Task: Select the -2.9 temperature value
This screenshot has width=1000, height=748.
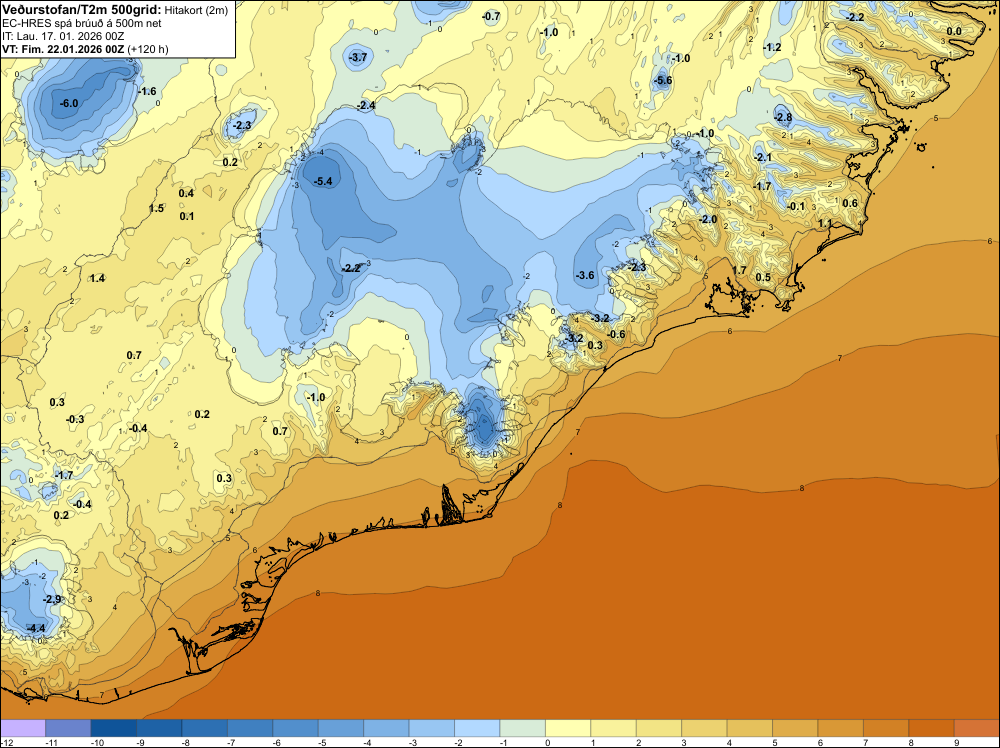Action: pyautogui.click(x=52, y=600)
